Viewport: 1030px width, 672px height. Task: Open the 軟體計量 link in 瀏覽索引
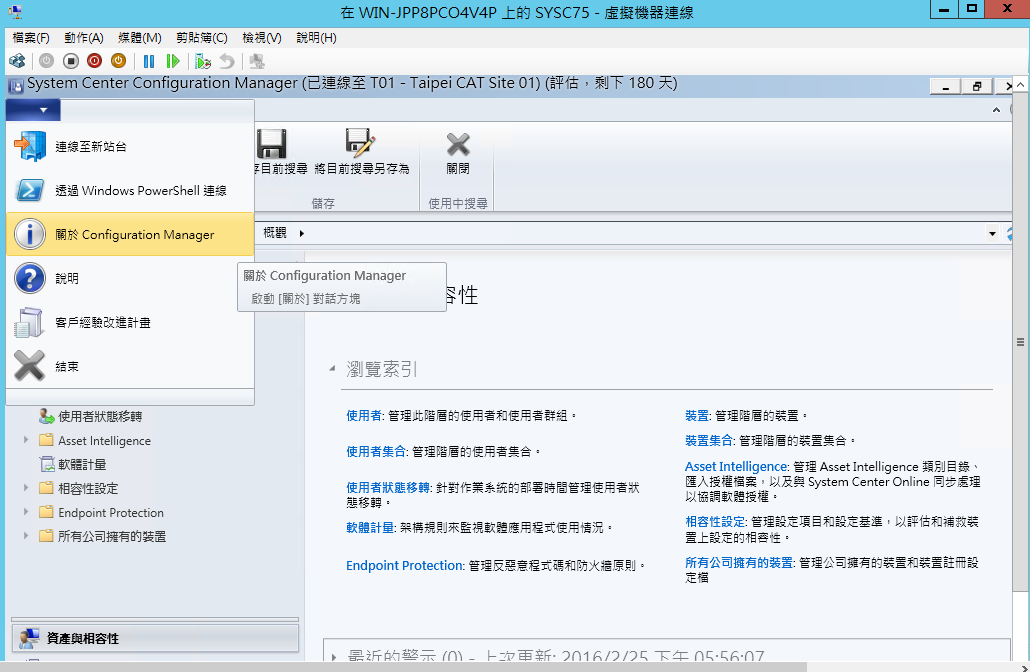[x=370, y=527]
